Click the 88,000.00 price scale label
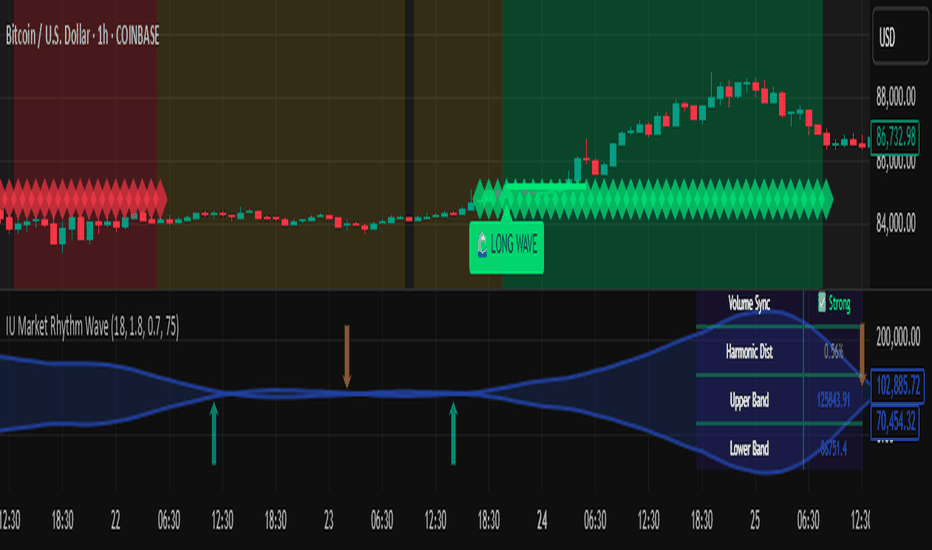The height and width of the screenshot is (550, 932). pos(896,96)
